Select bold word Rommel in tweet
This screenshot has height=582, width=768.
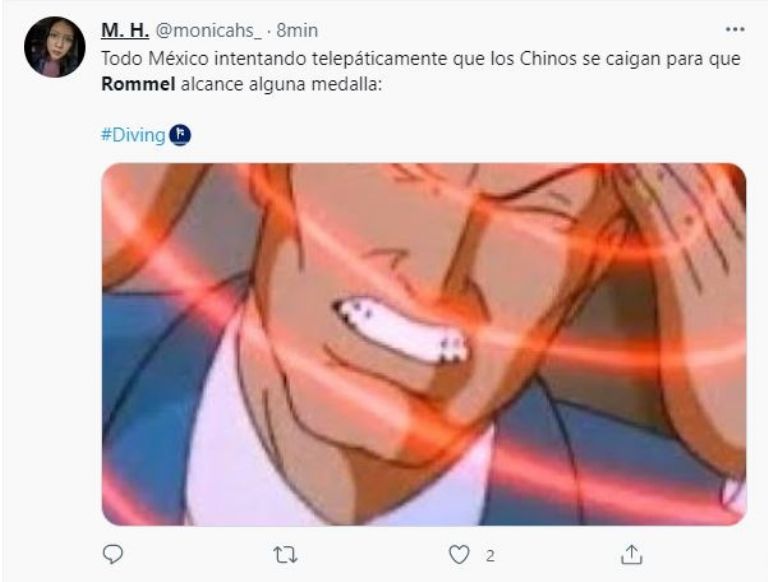pyautogui.click(x=138, y=84)
